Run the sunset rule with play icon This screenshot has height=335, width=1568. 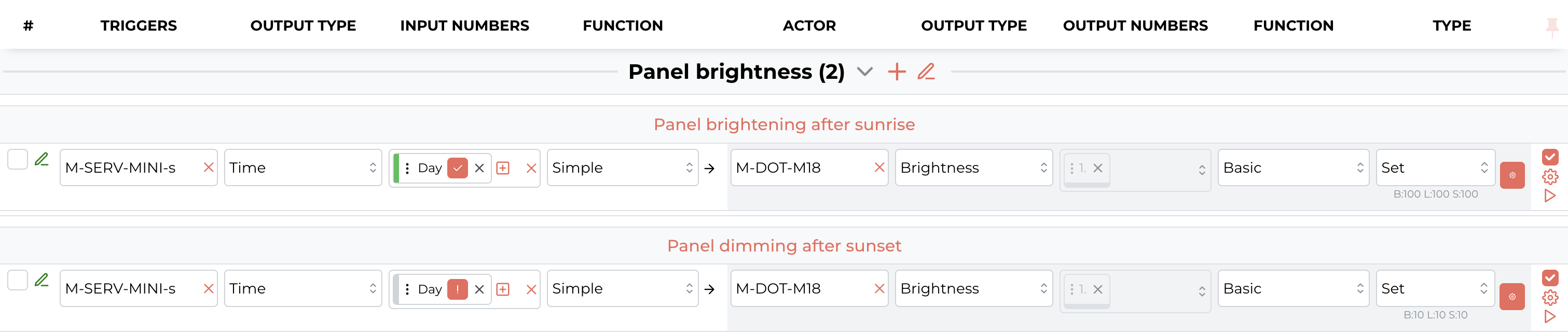pyautogui.click(x=1550, y=316)
